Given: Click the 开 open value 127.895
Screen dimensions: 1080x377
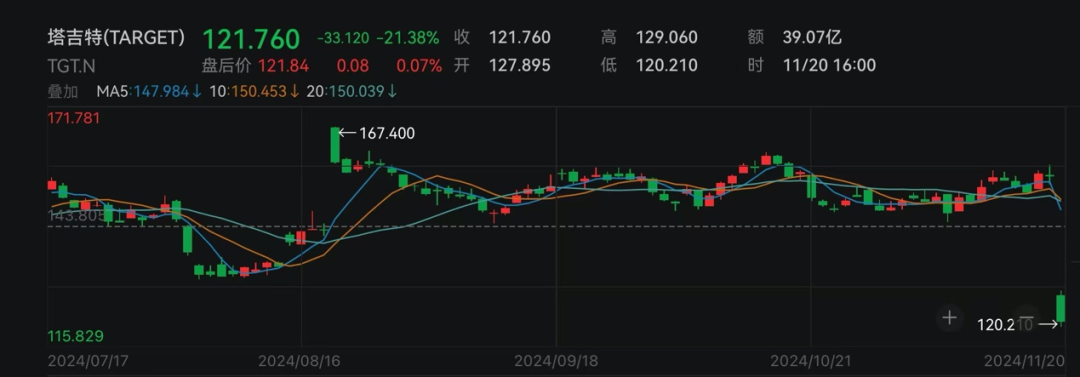Looking at the screenshot, I should click(520, 66).
